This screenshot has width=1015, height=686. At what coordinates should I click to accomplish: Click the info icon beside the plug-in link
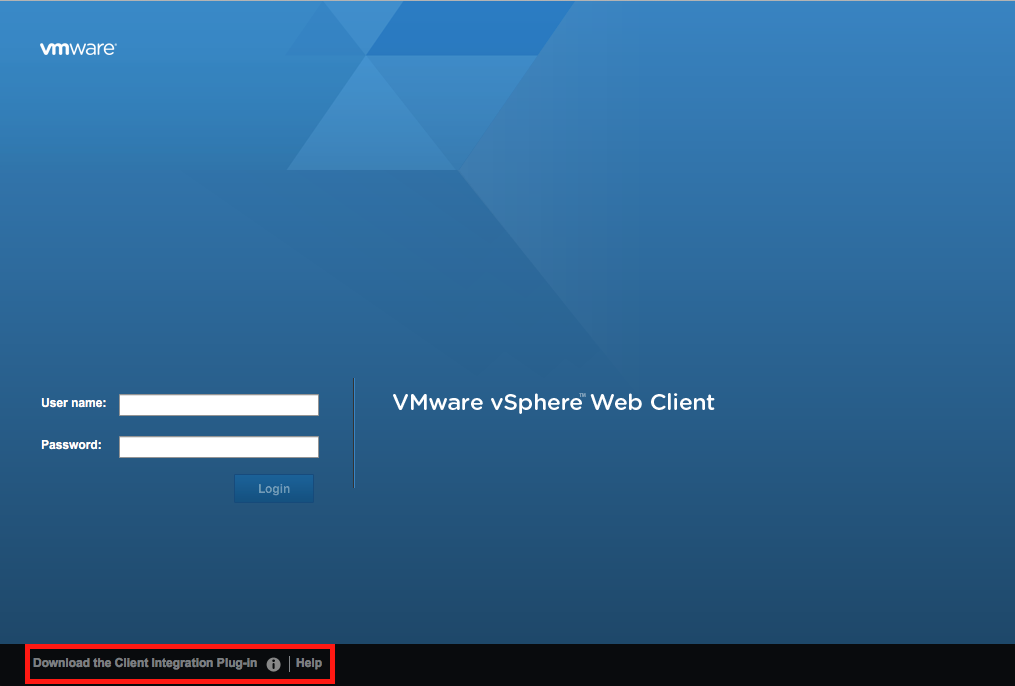coord(273,664)
